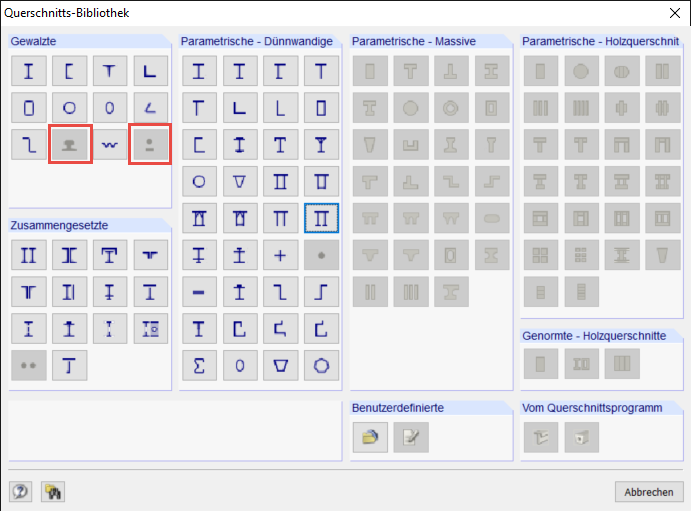691x511 pixels.
Task: Click the blue-outlined Pi-section in Dünnwandige
Action: (321, 218)
